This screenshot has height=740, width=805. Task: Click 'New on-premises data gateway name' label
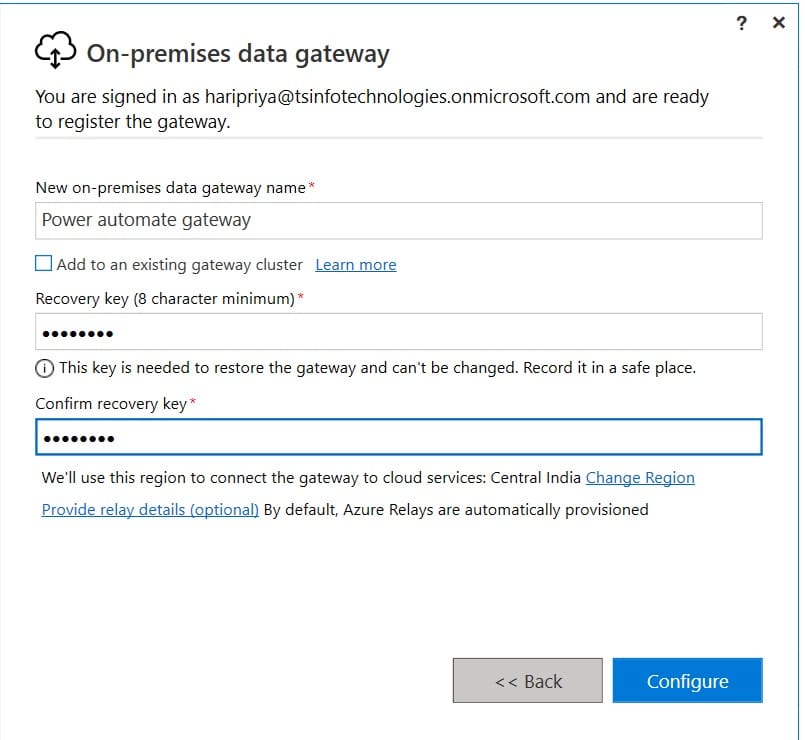pos(170,188)
